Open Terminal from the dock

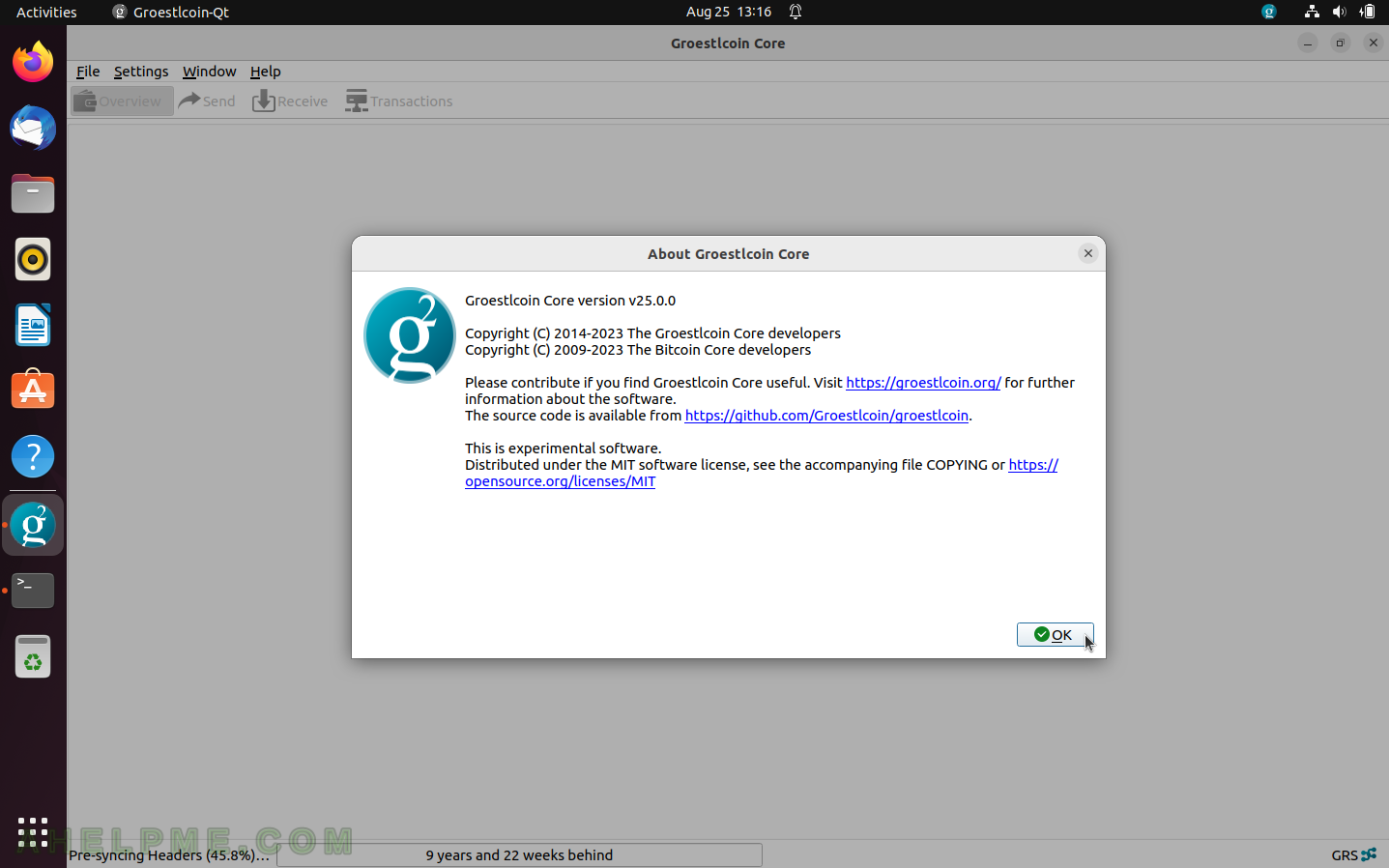click(x=33, y=590)
